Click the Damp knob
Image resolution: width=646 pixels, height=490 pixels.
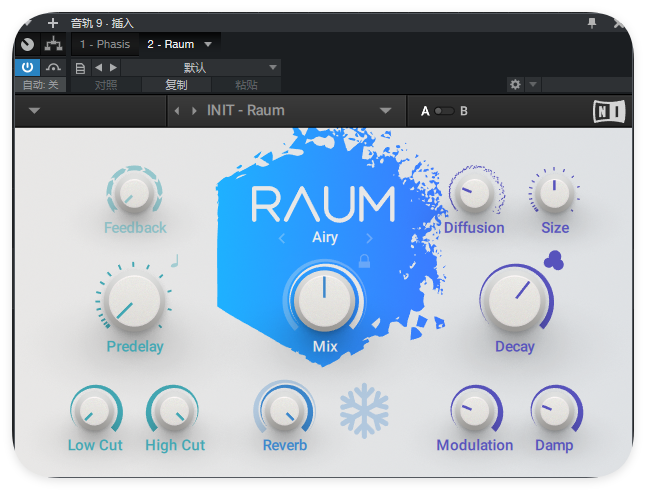pos(555,412)
